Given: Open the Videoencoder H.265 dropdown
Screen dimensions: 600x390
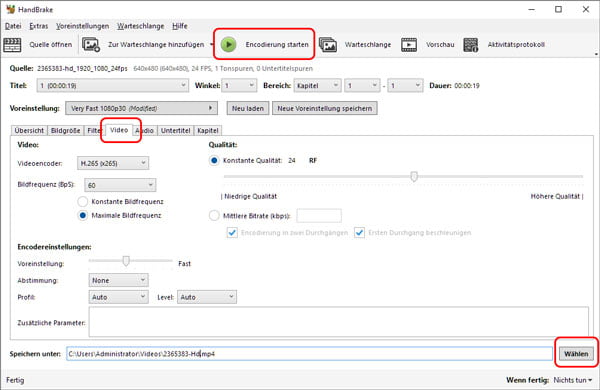Looking at the screenshot, I should tap(113, 163).
